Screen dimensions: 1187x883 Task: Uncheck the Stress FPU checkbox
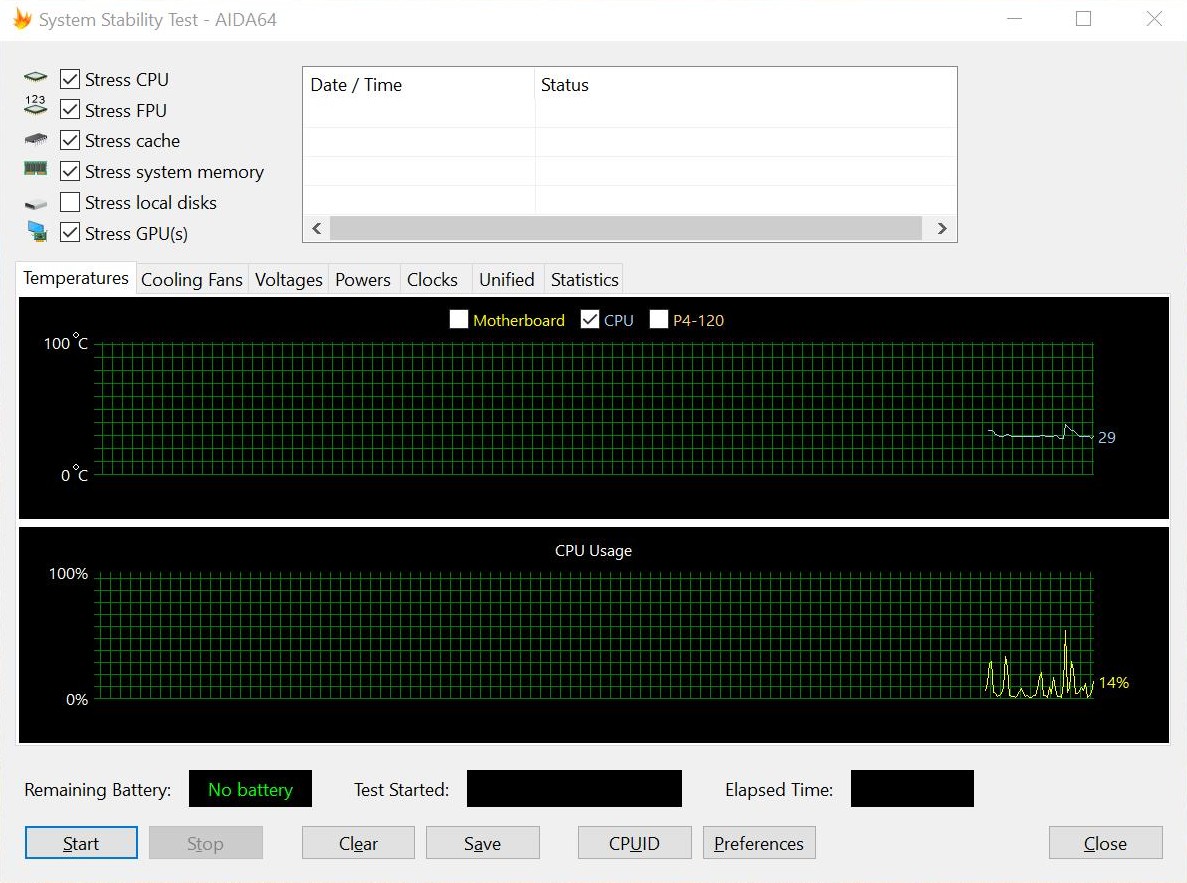70,110
